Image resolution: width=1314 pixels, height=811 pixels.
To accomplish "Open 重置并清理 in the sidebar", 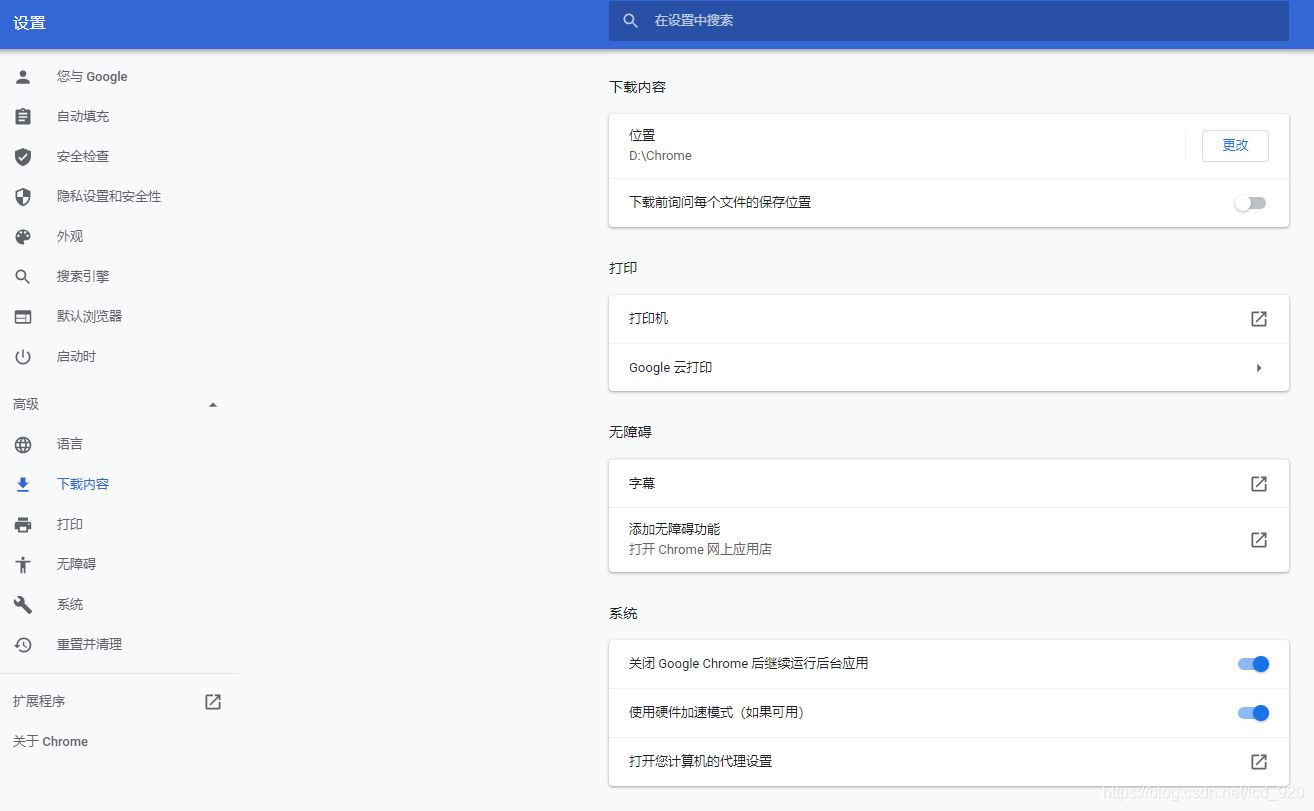I will [89, 645].
